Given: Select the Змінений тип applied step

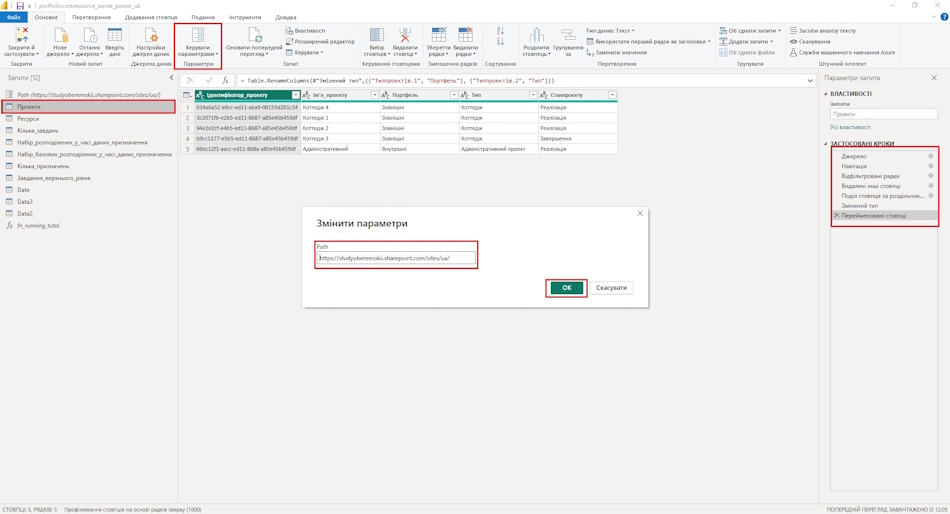Looking at the screenshot, I should point(884,205).
